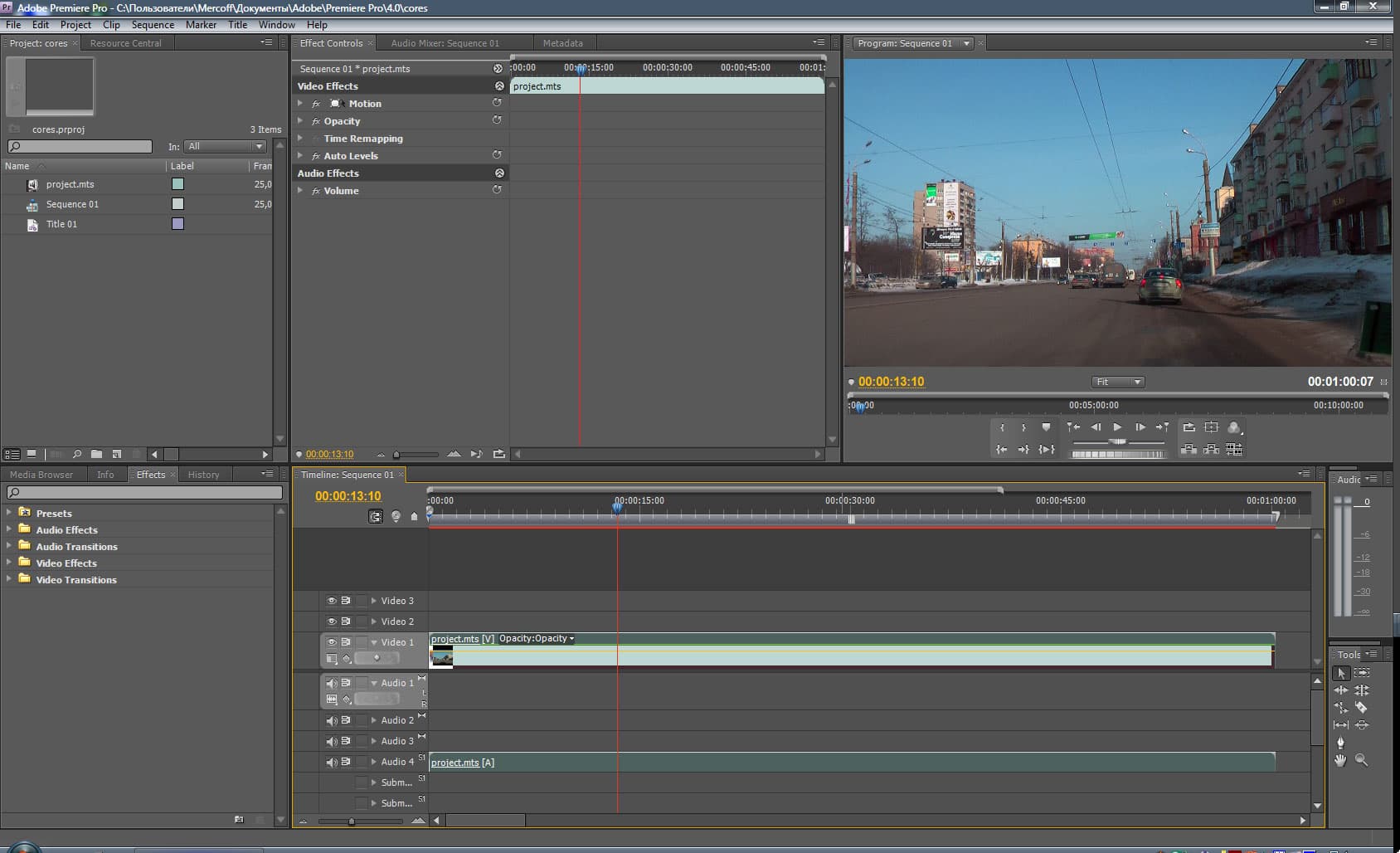Toggle the lock box on Video 3
Viewport: 1400px width, 853px height.
tap(361, 601)
